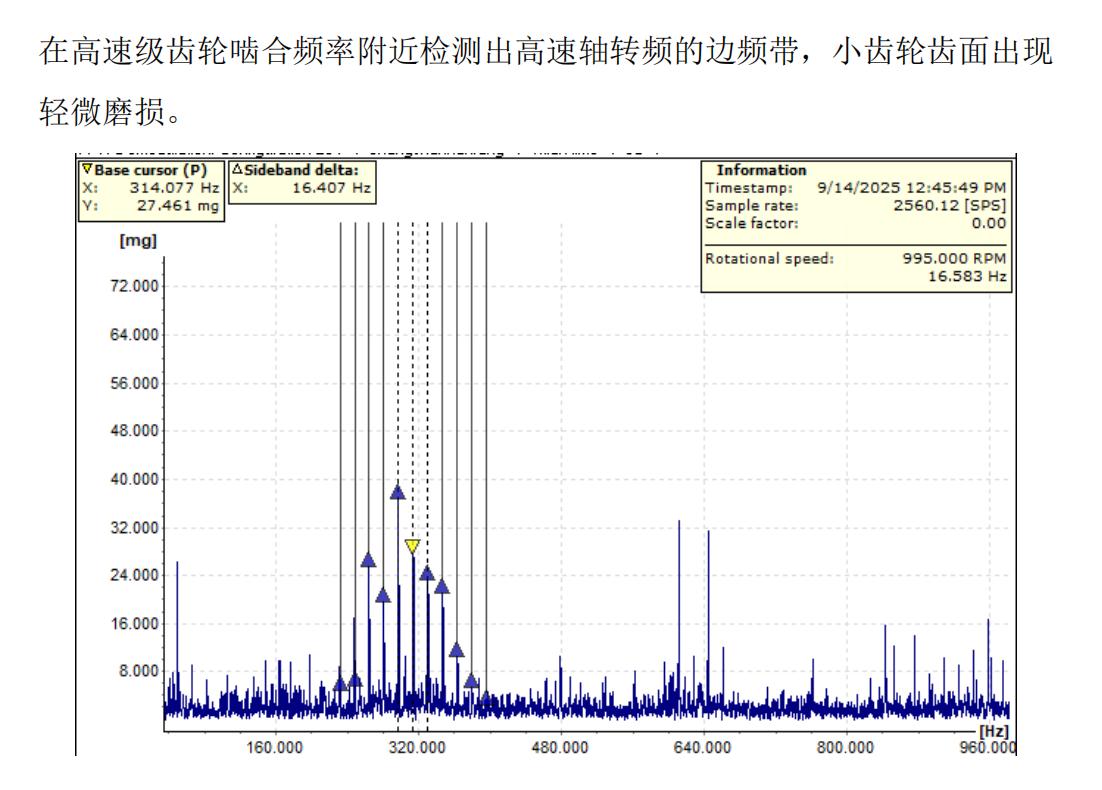Viewport: 1102px width, 790px height.
Task: Click the 320.000 tick label on frequency axis
Action: click(417, 748)
